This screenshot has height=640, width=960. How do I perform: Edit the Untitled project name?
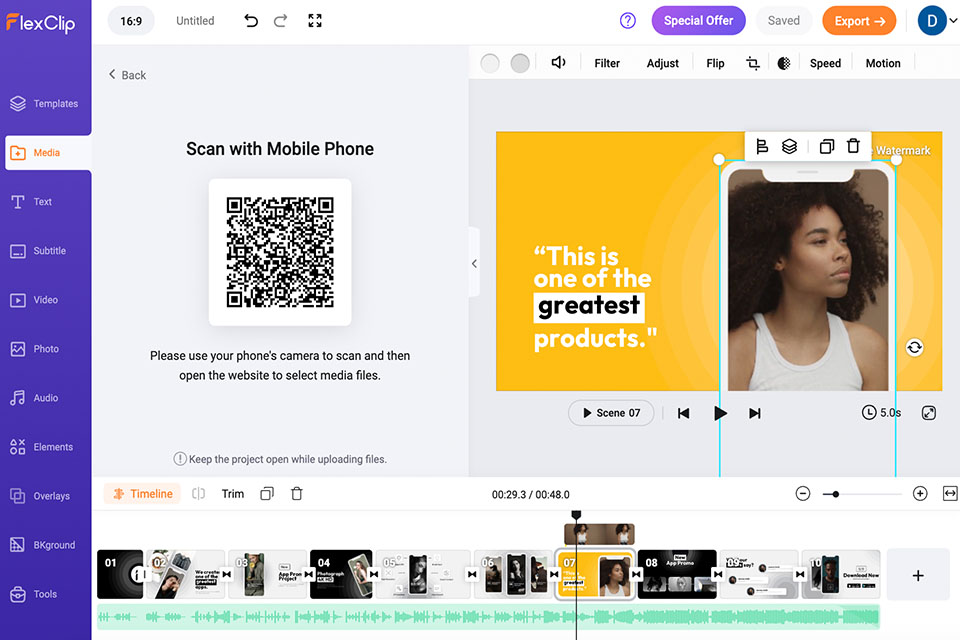pyautogui.click(x=195, y=21)
